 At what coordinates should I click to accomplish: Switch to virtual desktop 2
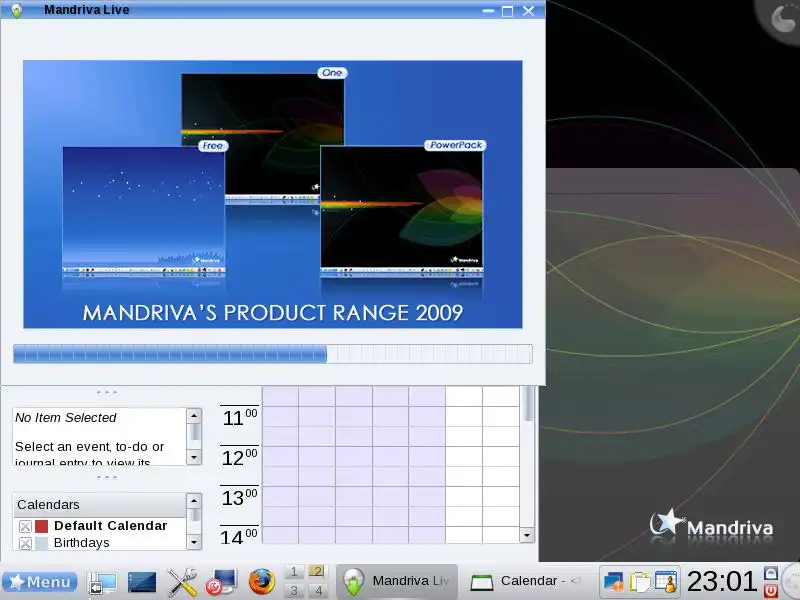[x=317, y=572]
